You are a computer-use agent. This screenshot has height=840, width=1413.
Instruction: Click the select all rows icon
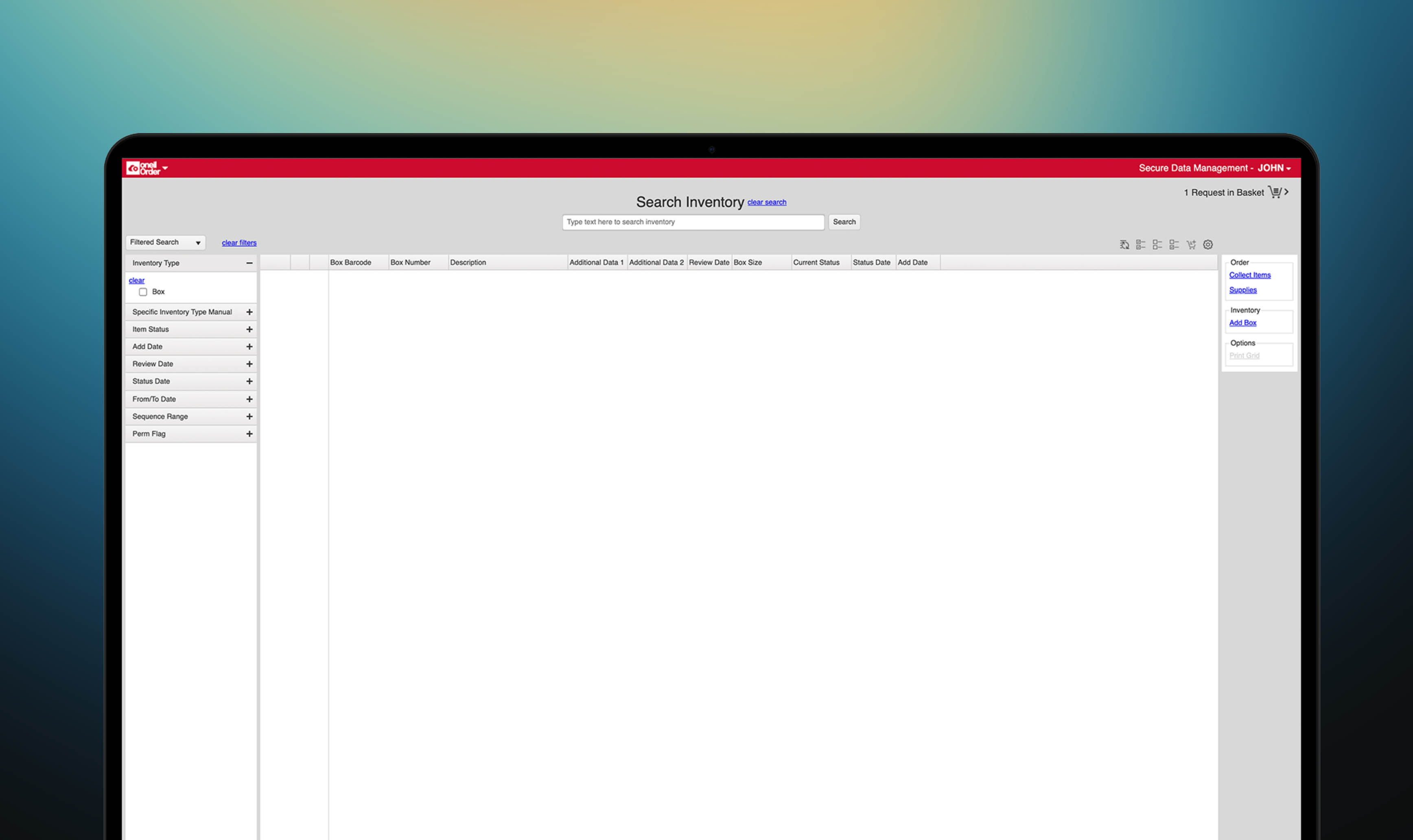click(x=1141, y=245)
